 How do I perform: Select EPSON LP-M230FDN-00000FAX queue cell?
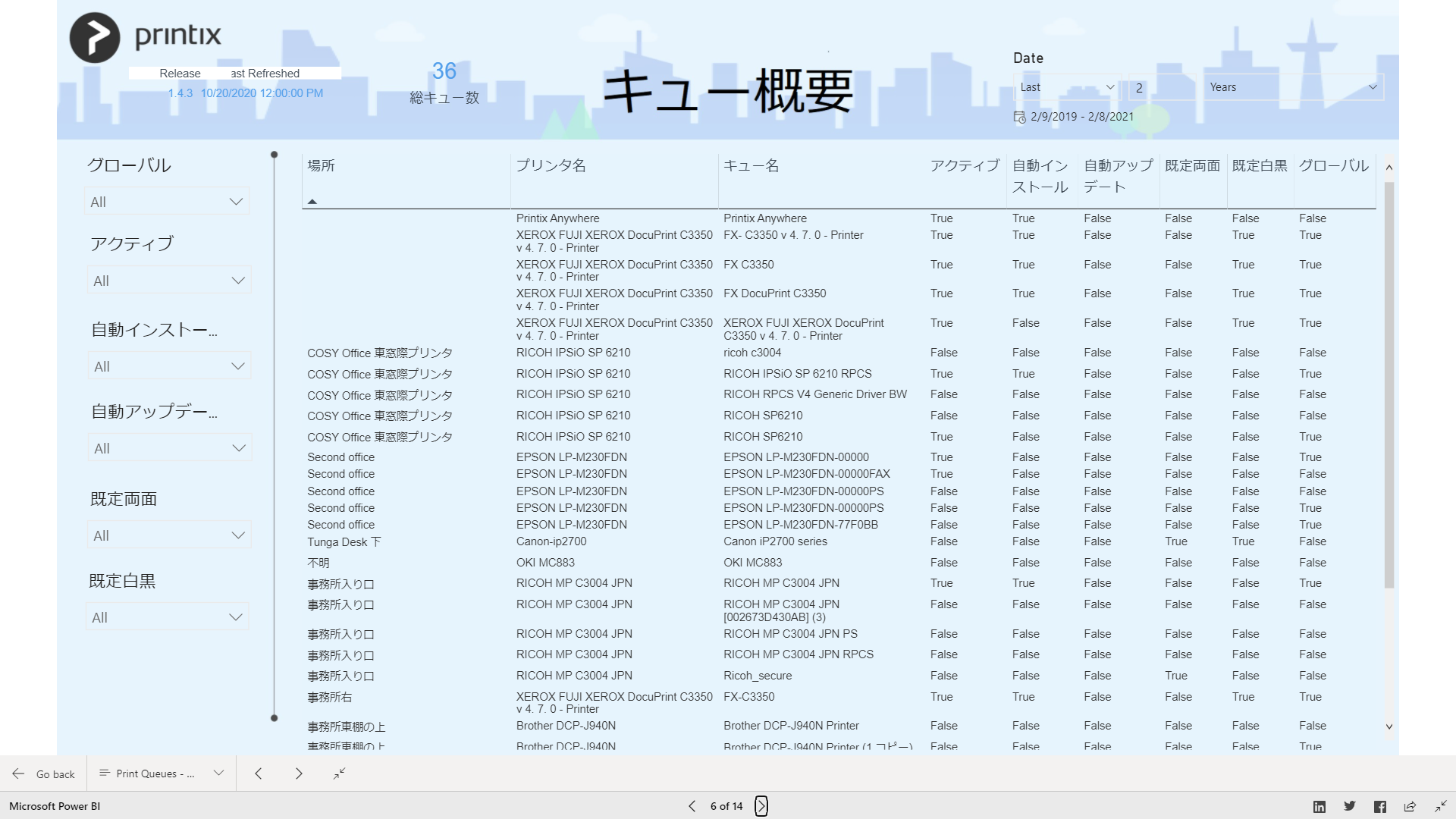click(x=807, y=474)
